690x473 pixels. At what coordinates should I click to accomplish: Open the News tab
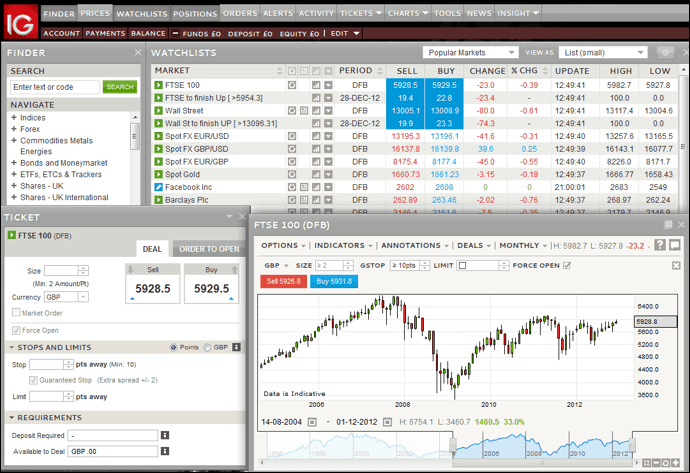tap(479, 13)
